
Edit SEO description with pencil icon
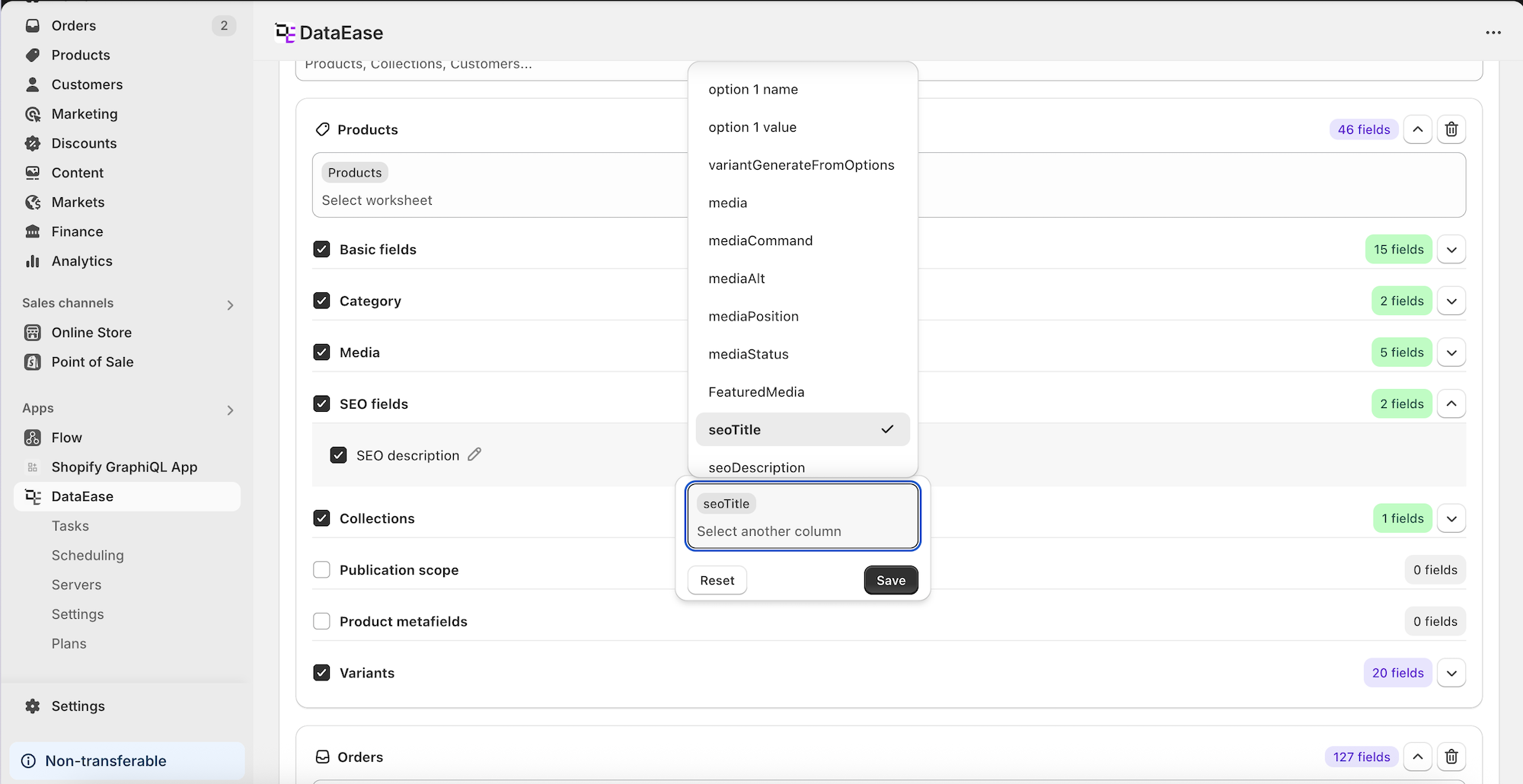(474, 454)
